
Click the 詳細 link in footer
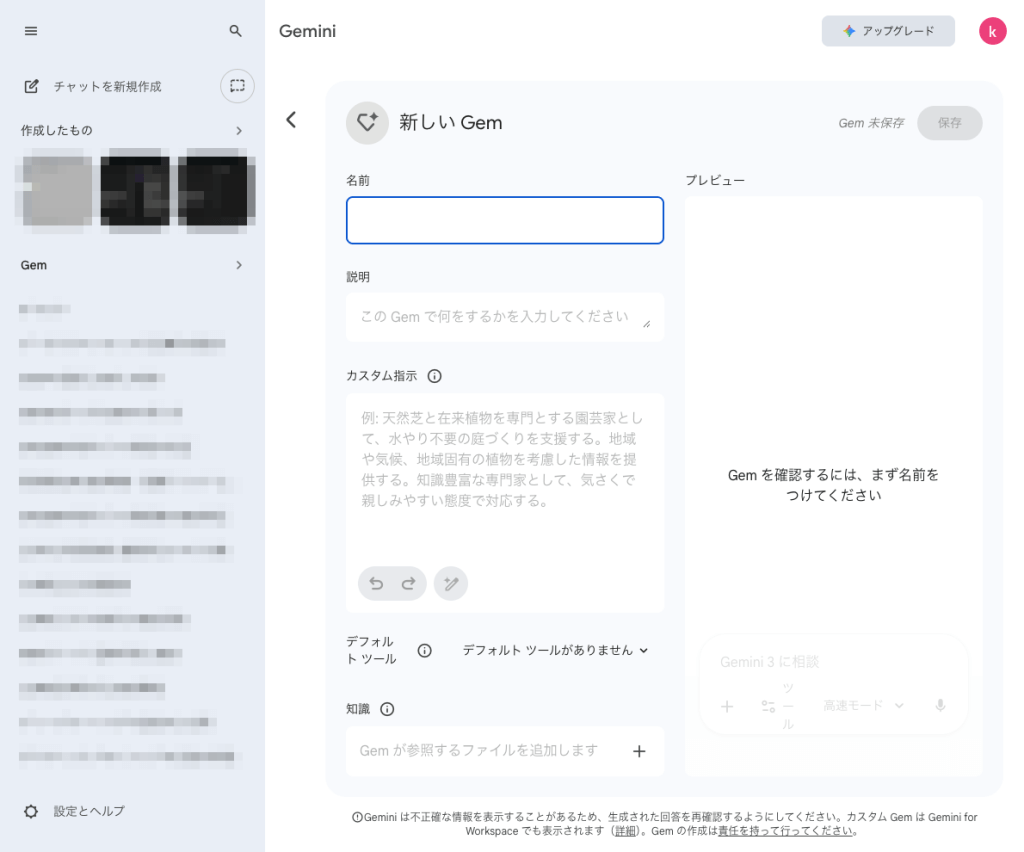625,831
